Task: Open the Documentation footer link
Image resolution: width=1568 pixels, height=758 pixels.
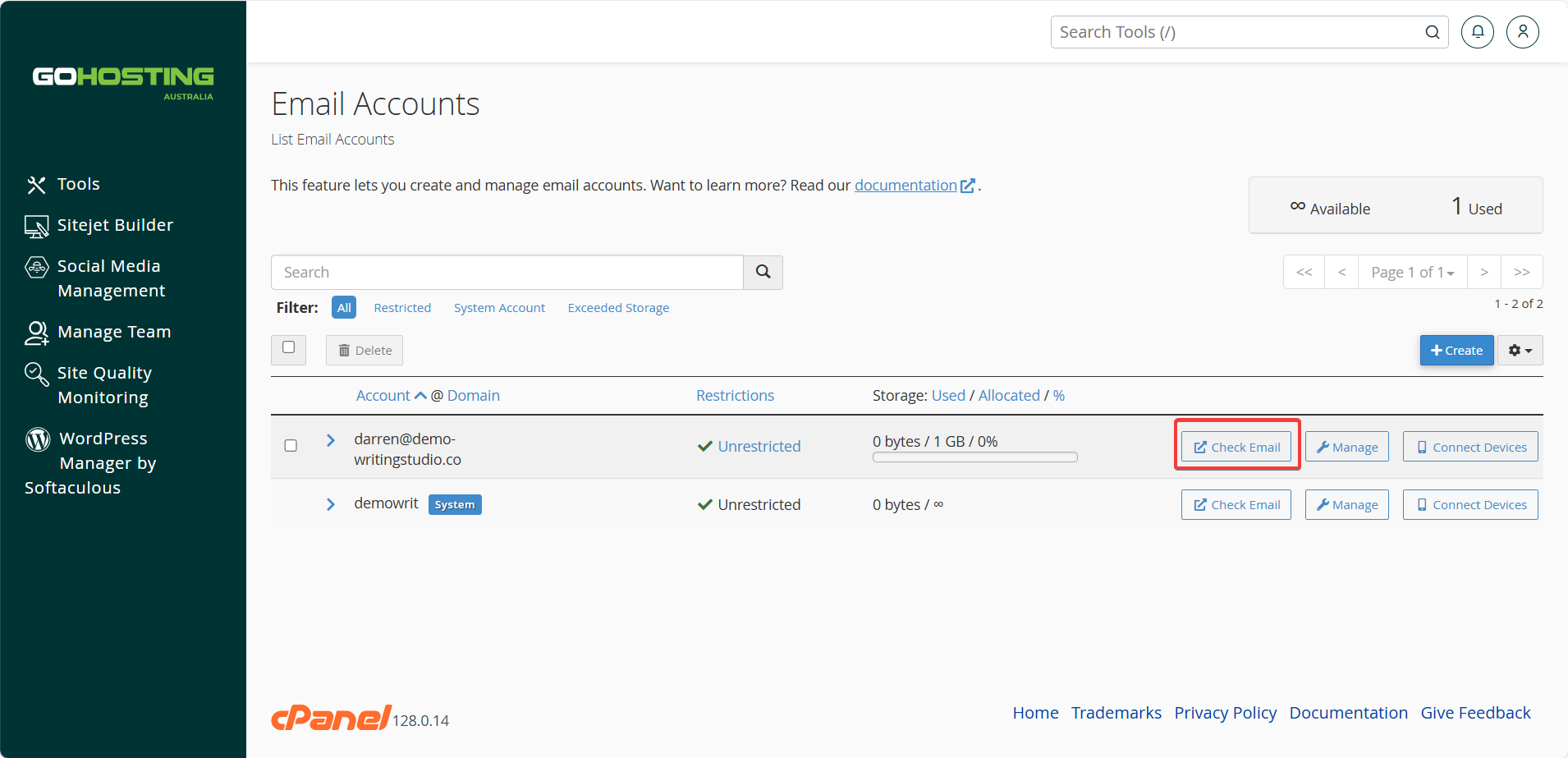Action: click(1349, 713)
